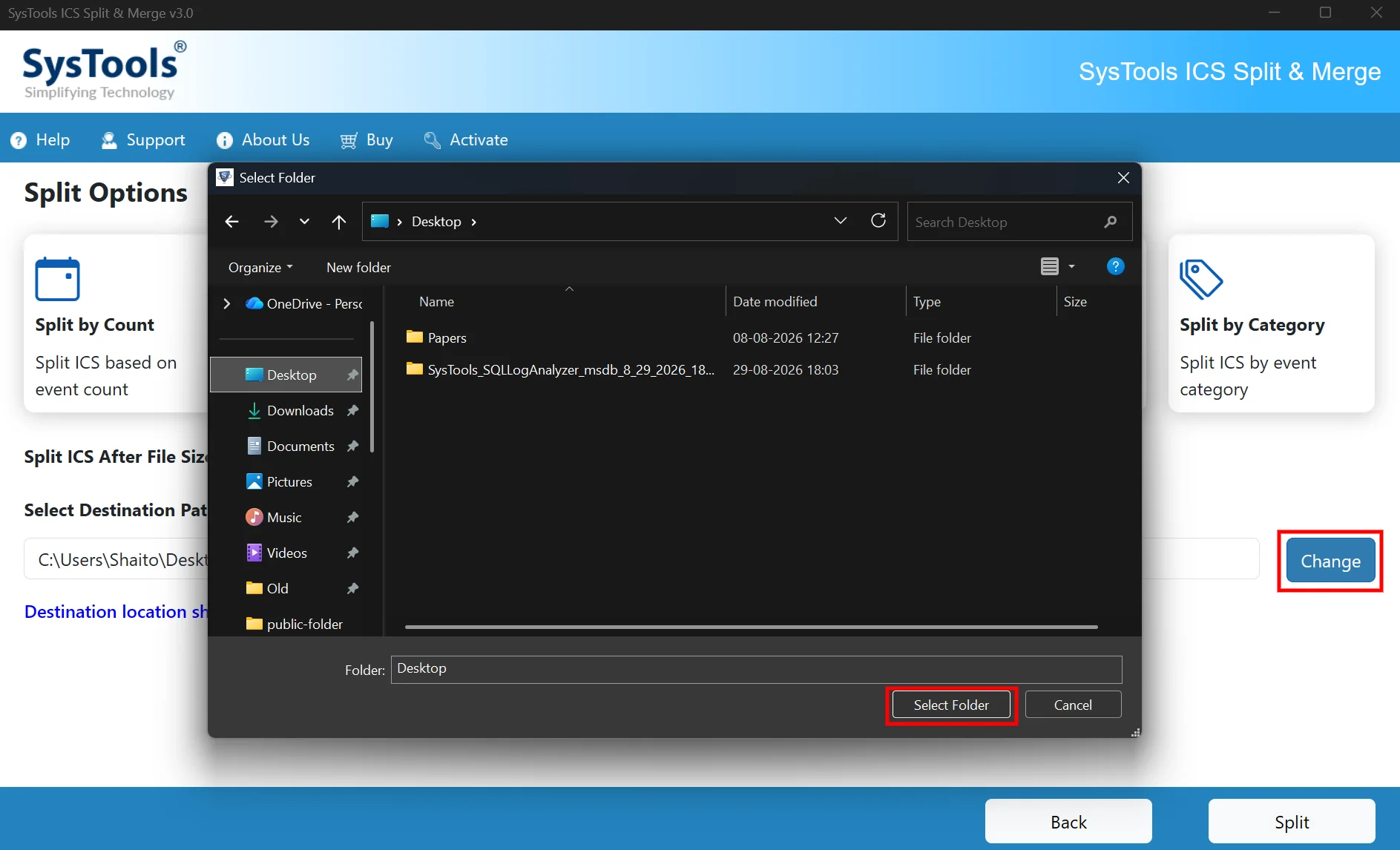Screen dimensions: 1400x850
Task: Click the Folder name input field
Action: click(x=756, y=669)
